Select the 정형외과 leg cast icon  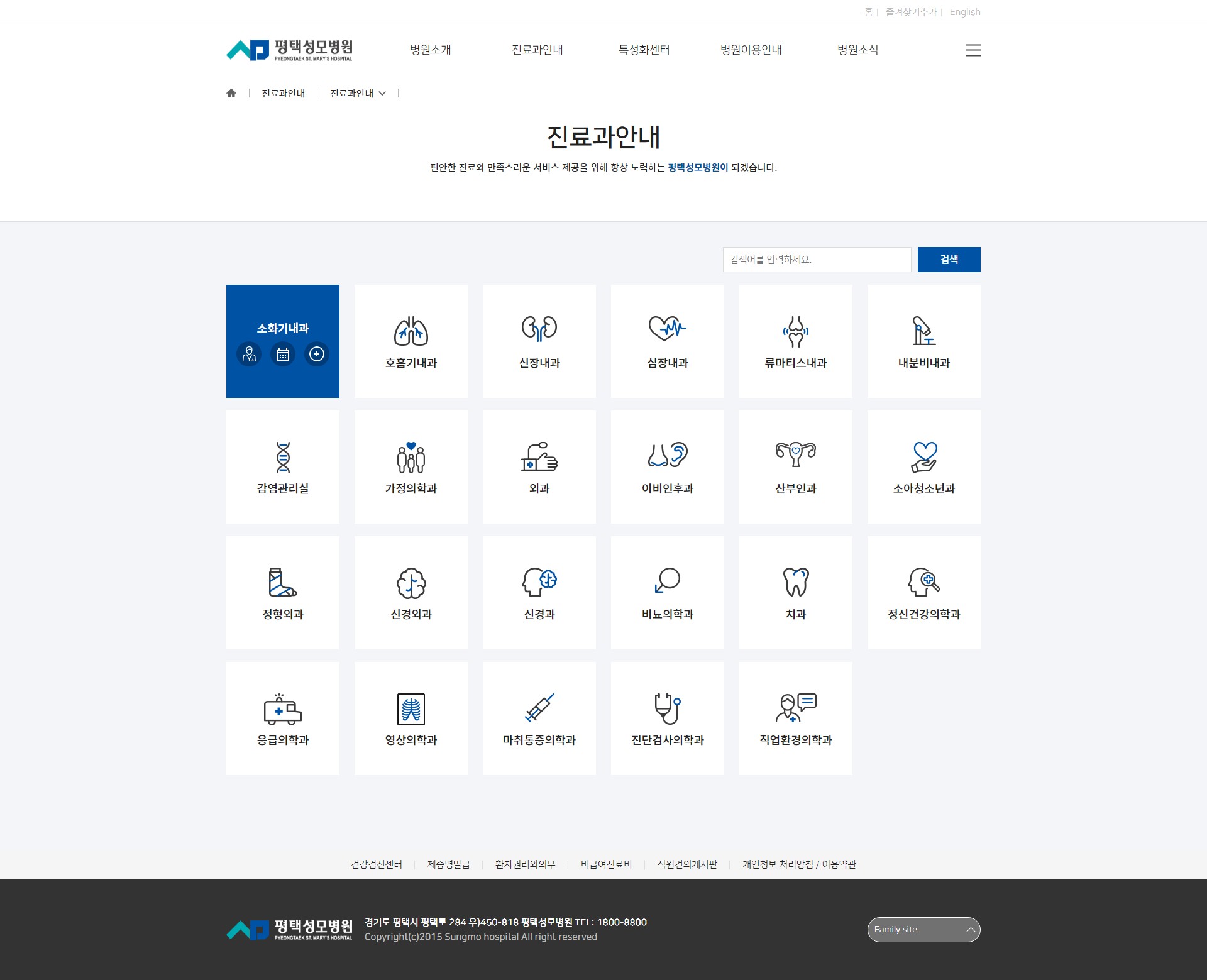click(x=283, y=582)
